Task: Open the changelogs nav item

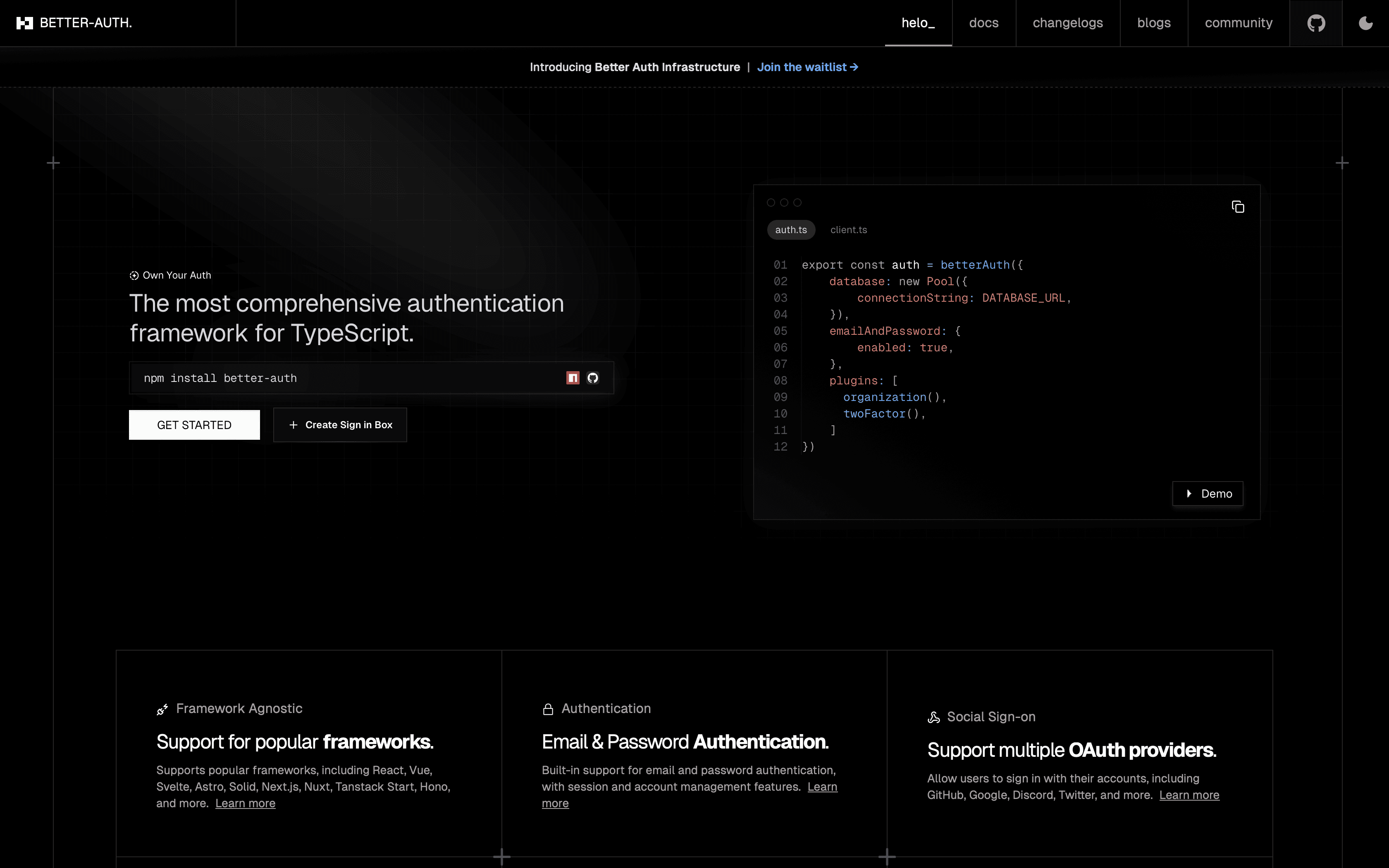Action: [x=1067, y=23]
